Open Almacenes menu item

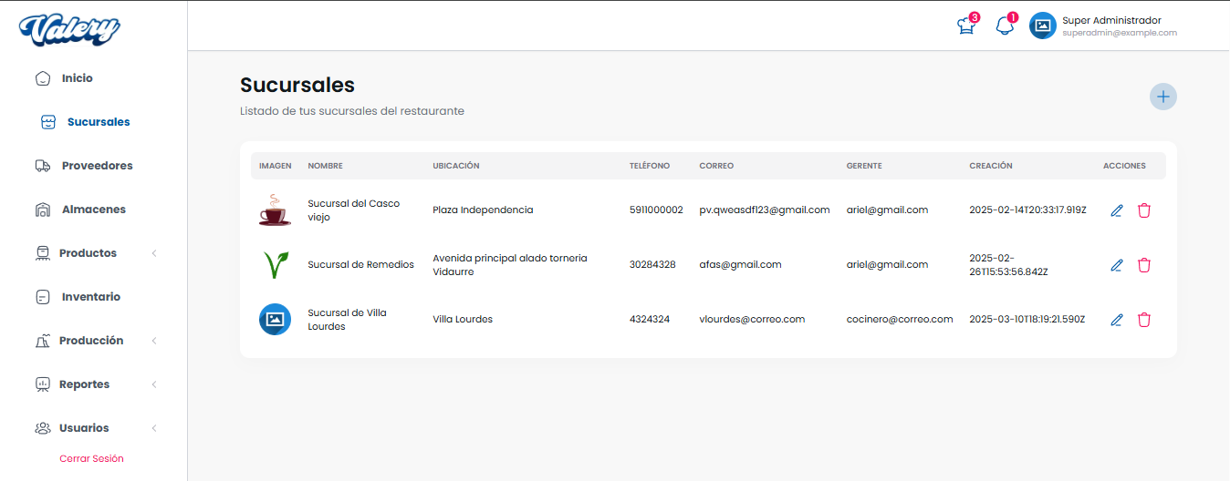tap(94, 210)
